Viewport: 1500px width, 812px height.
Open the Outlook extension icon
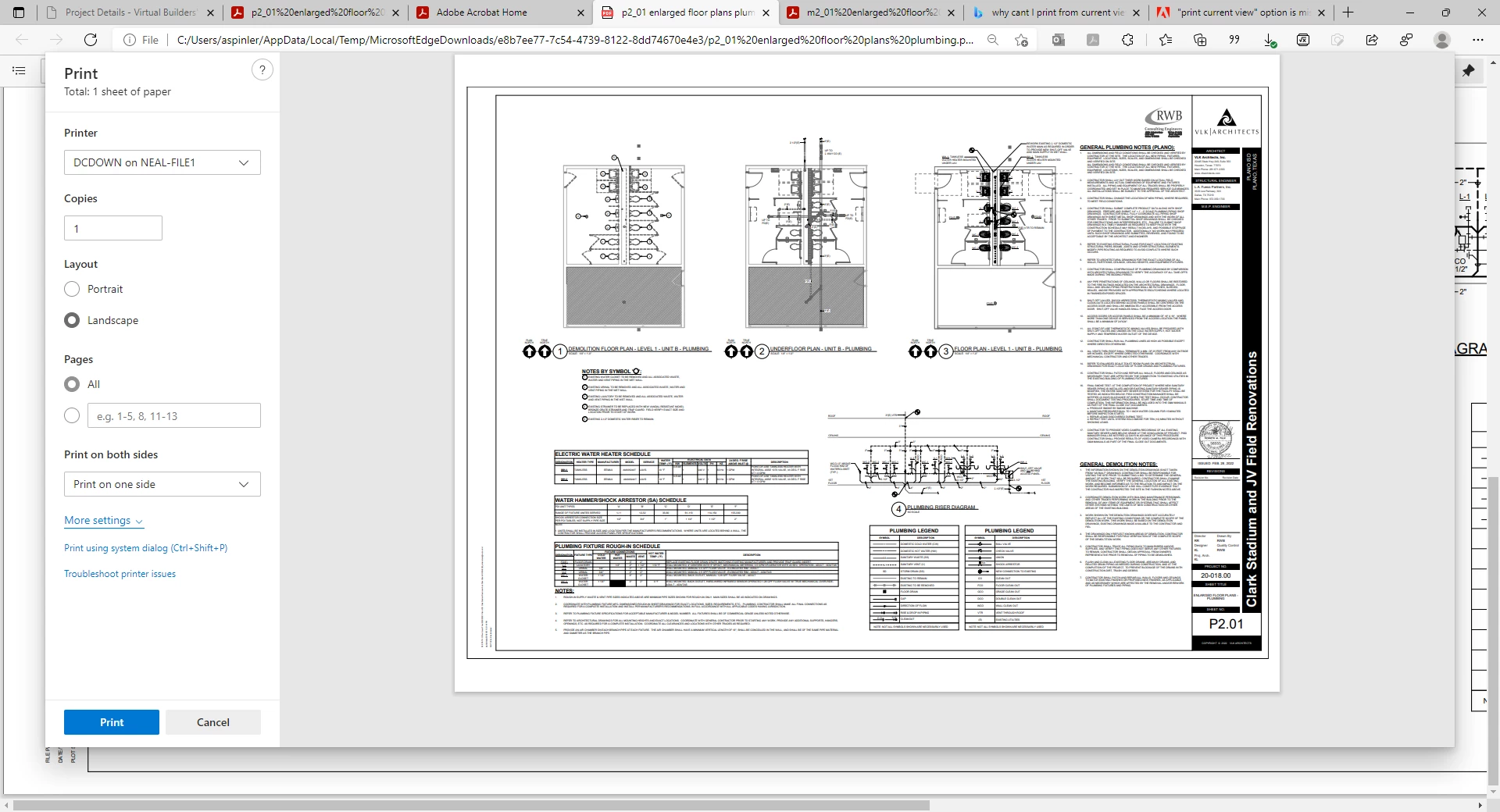pos(1058,40)
